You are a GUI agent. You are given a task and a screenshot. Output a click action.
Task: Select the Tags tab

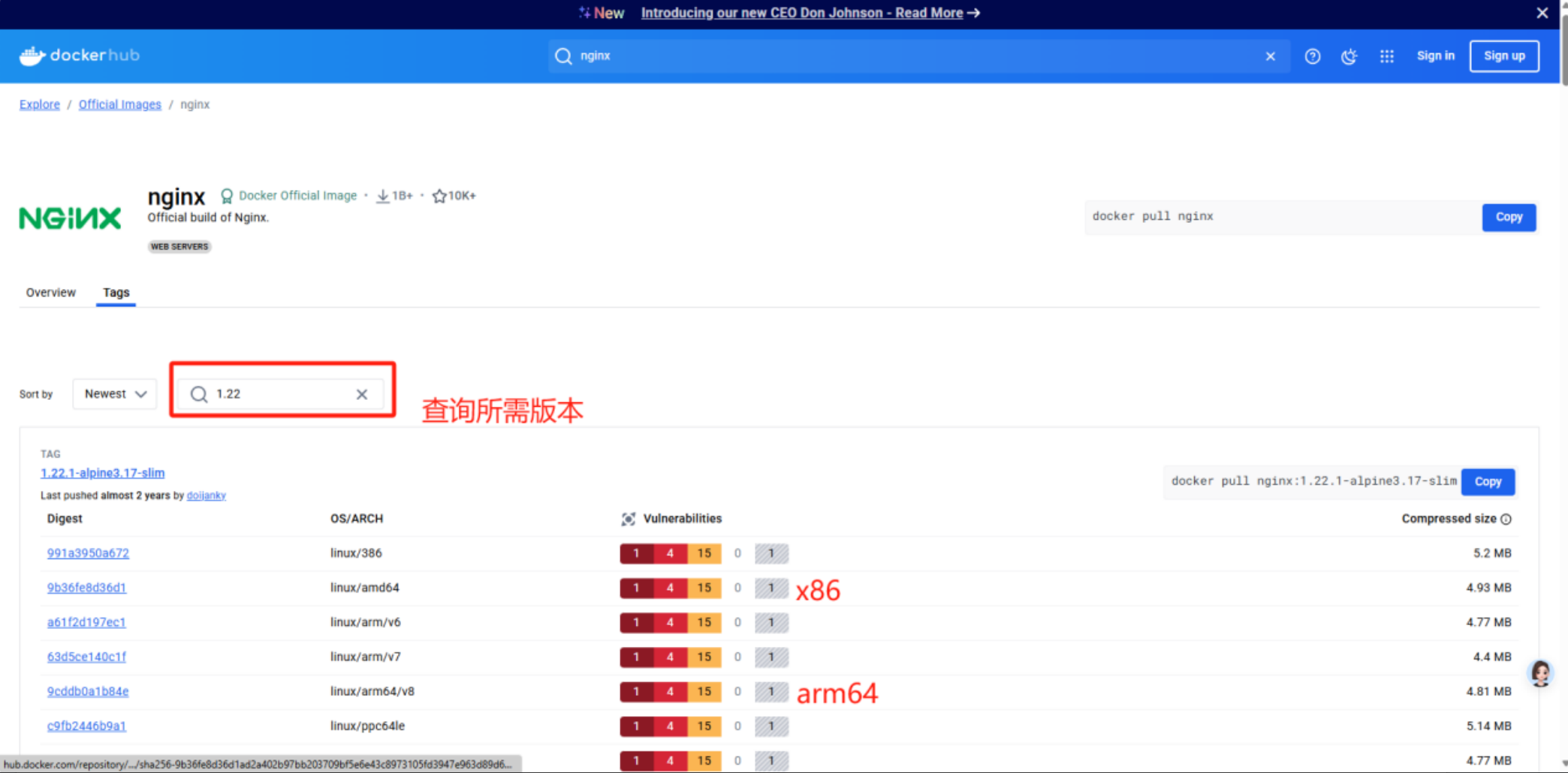(116, 293)
